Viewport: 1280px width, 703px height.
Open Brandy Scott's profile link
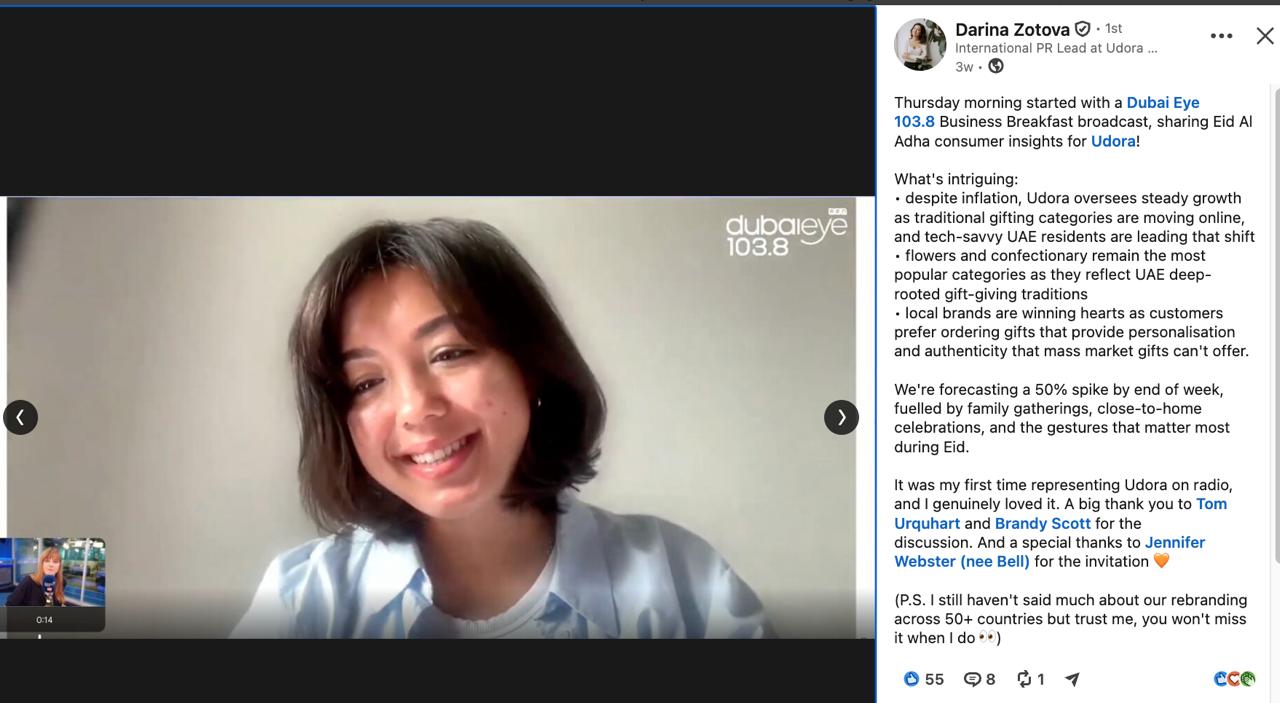pyautogui.click(x=1043, y=523)
